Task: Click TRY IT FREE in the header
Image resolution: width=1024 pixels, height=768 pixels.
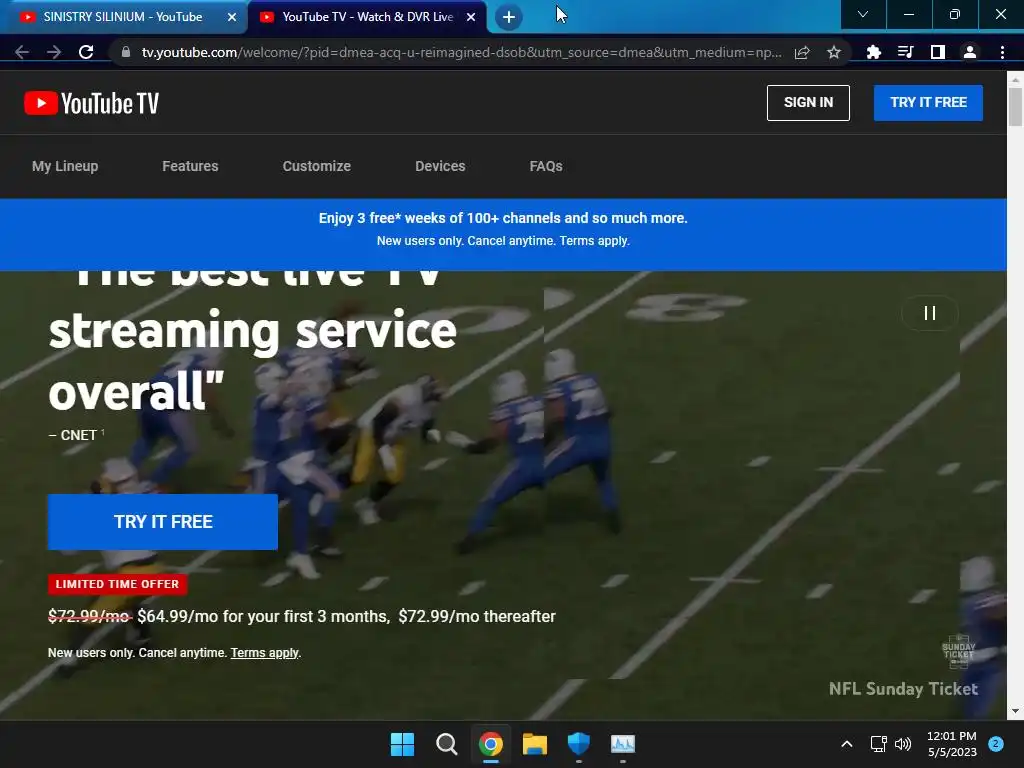Action: [x=928, y=103]
